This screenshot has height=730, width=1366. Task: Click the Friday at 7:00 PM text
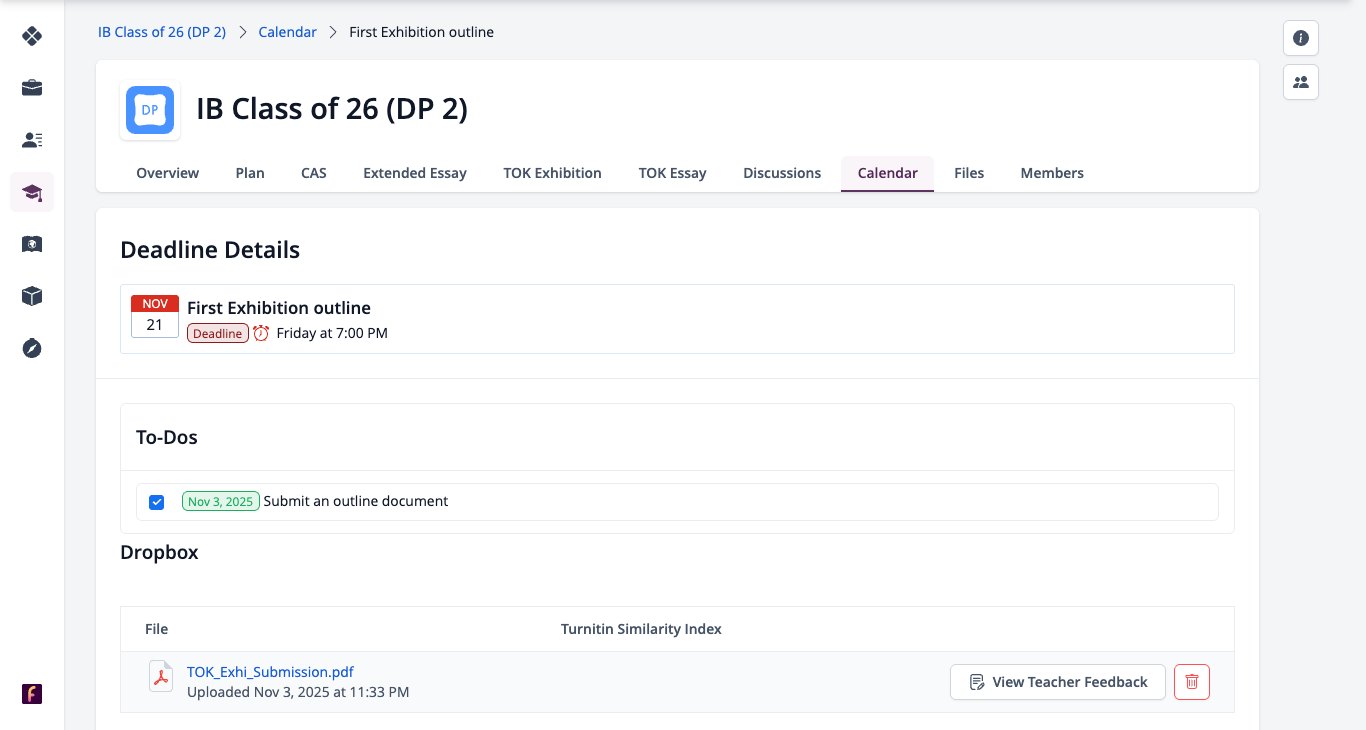coord(332,333)
